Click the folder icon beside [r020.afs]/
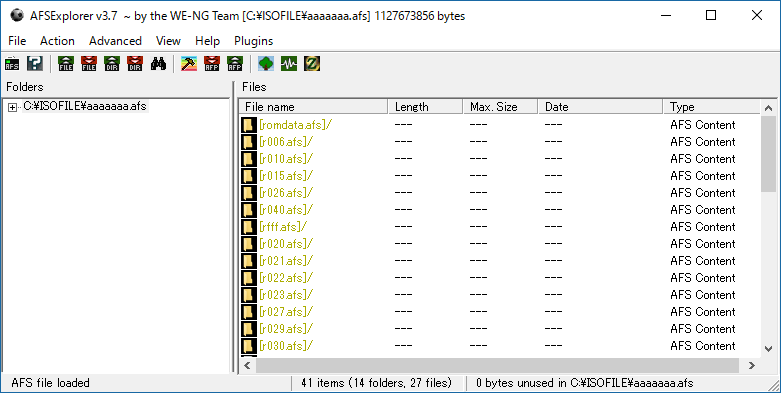 (249, 244)
